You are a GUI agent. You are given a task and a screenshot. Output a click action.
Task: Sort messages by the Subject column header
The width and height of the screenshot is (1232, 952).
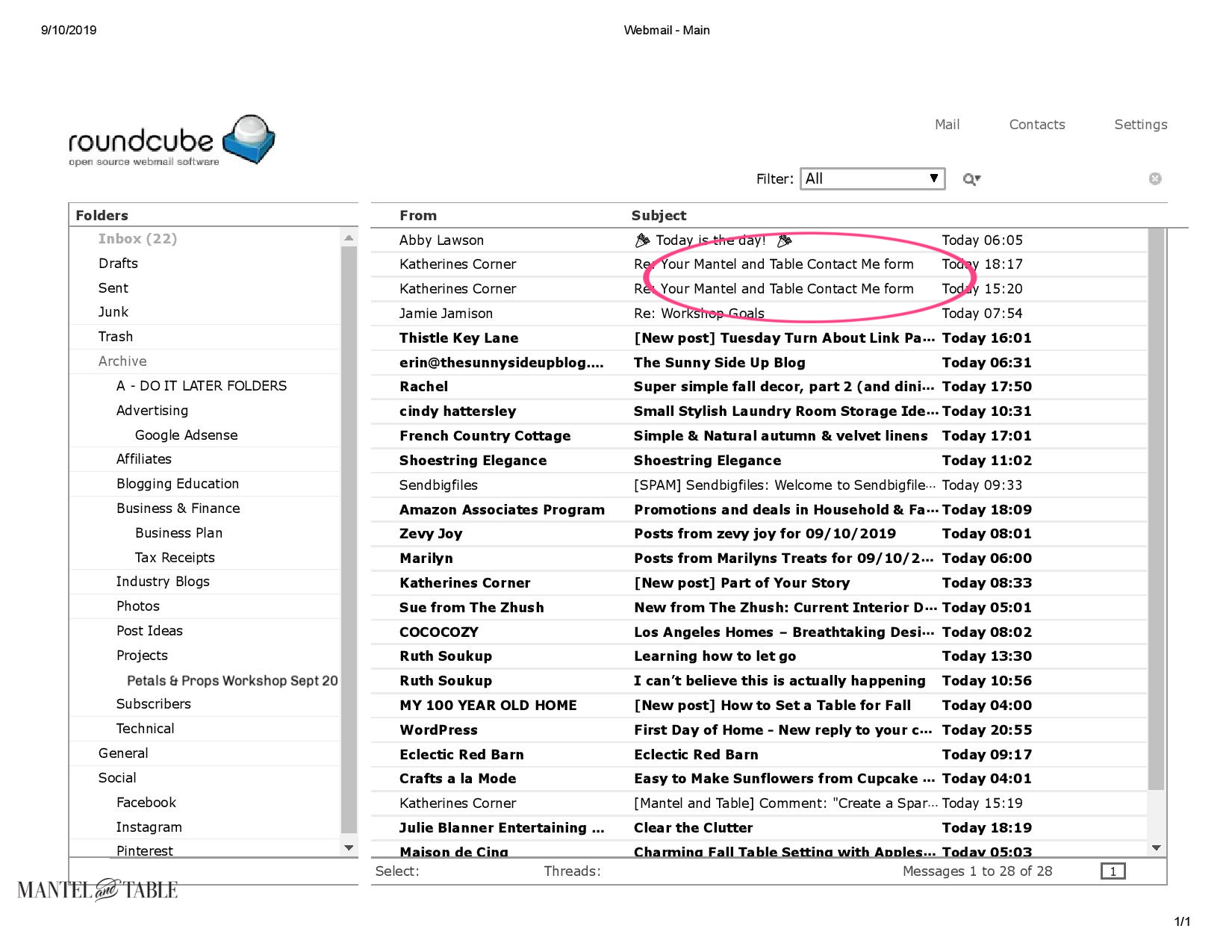click(658, 216)
